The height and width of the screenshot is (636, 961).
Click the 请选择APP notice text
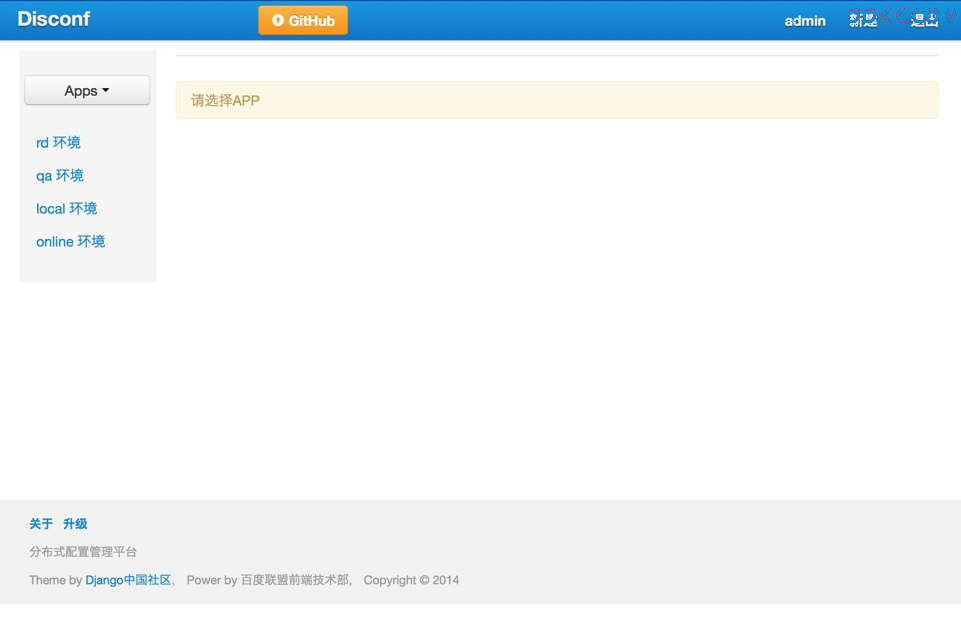[225, 100]
